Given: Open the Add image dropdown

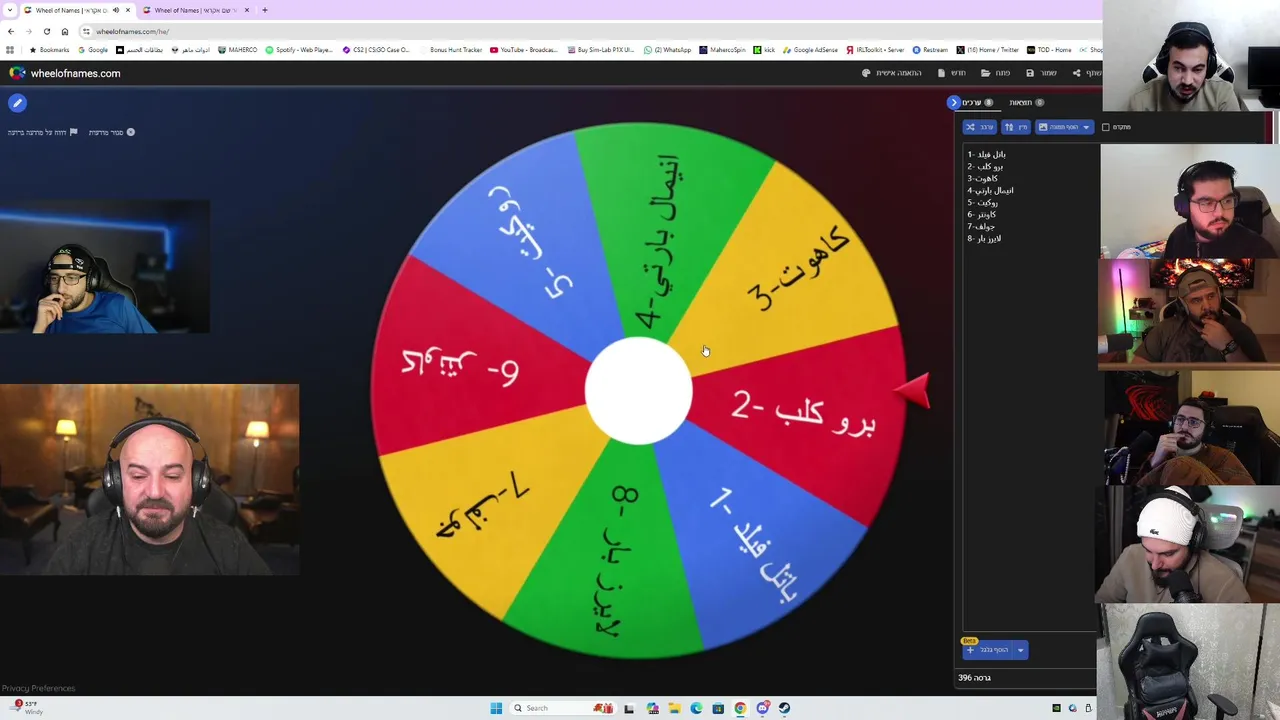Looking at the screenshot, I should pyautogui.click(x=1063, y=127).
